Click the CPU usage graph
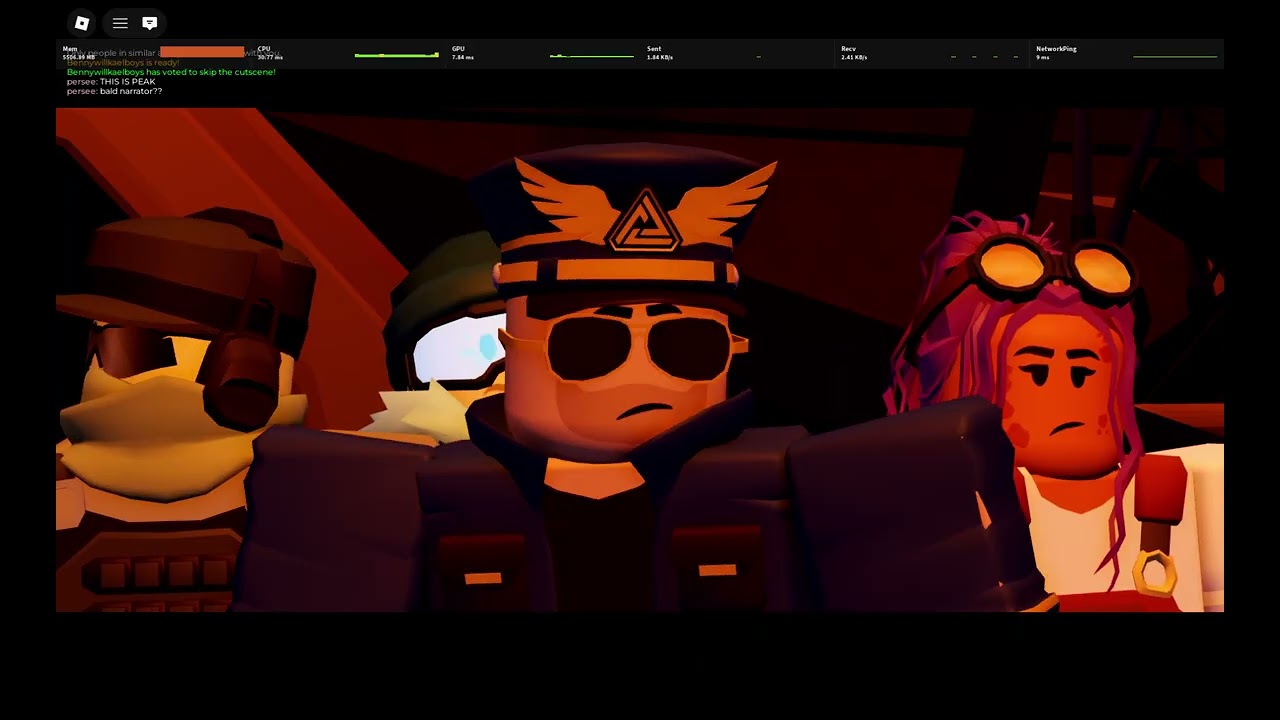Viewport: 1280px width, 720px height. 396,55
